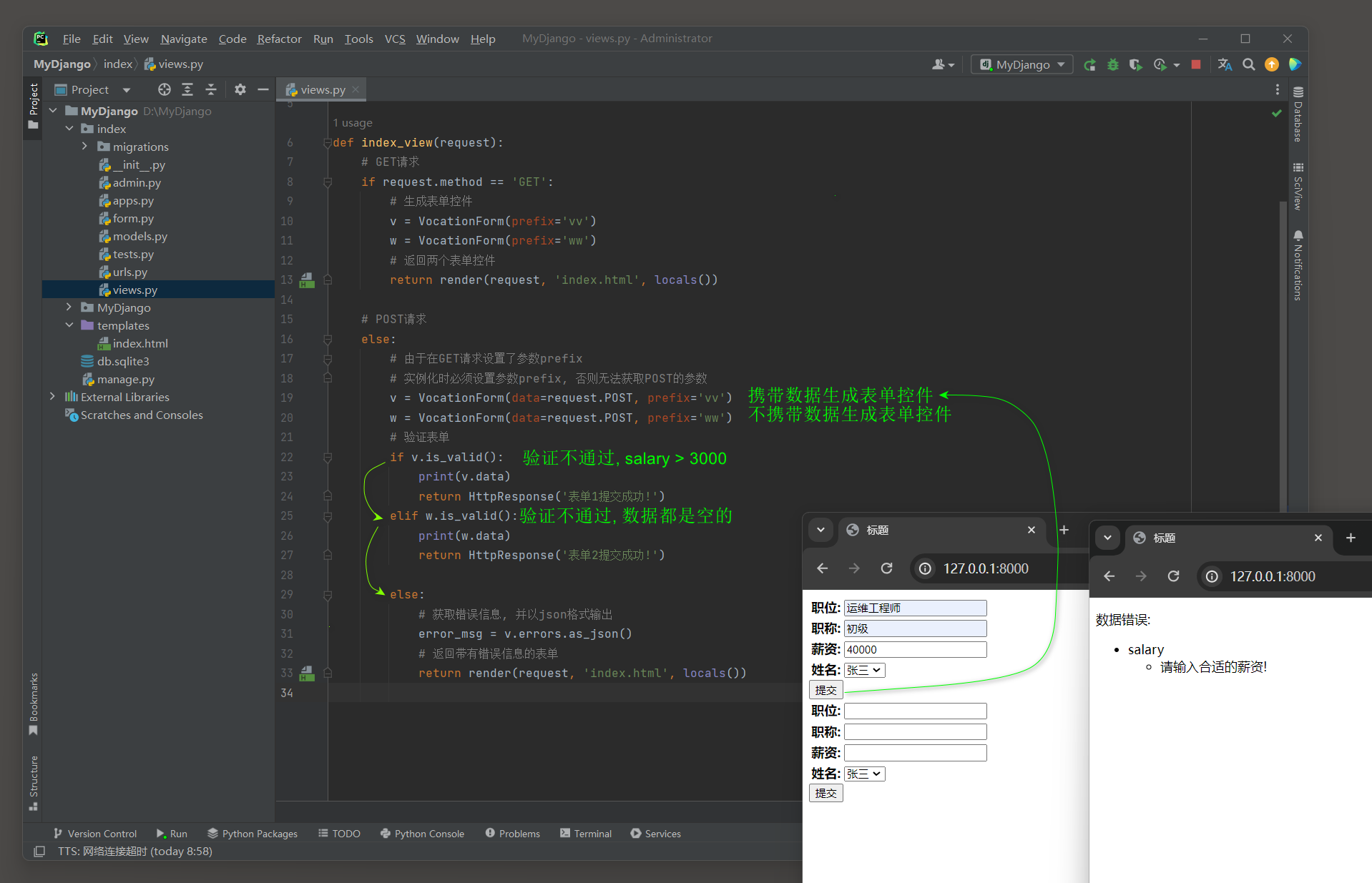1372x883 pixels.
Task: Reload the left browser page
Action: coord(886,568)
